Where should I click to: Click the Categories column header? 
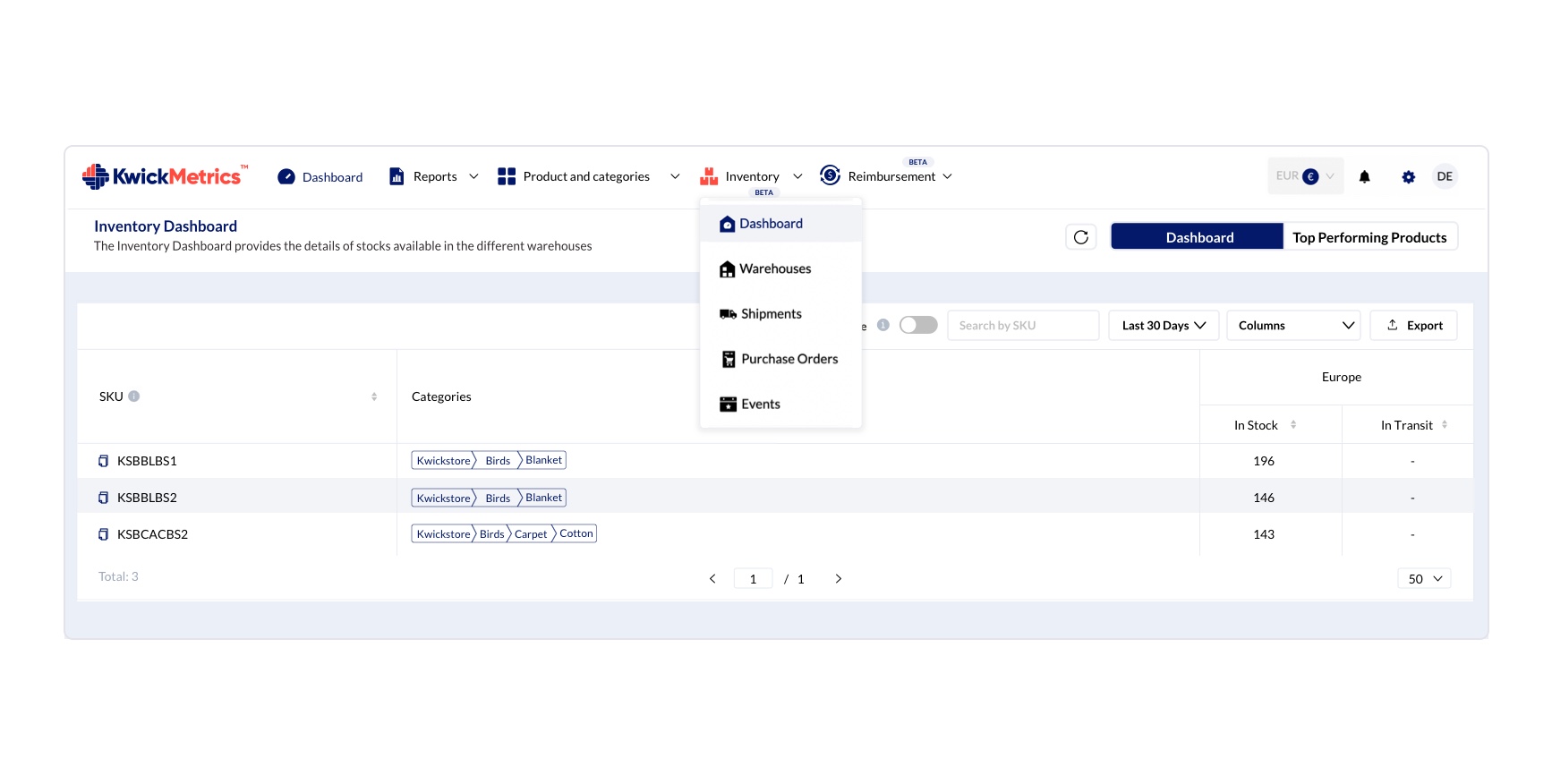point(441,396)
